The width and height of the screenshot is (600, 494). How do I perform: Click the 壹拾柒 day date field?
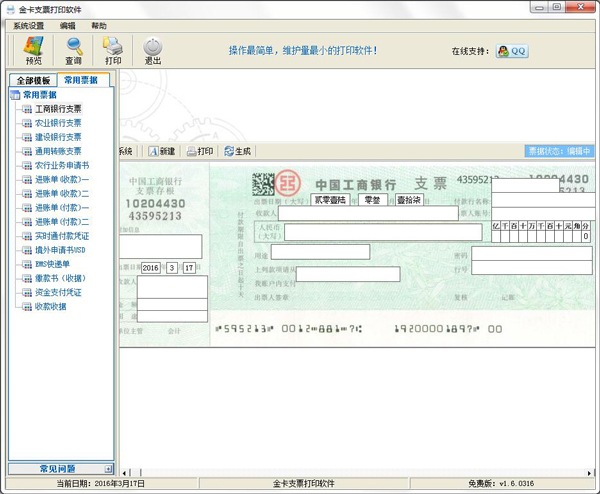point(409,200)
